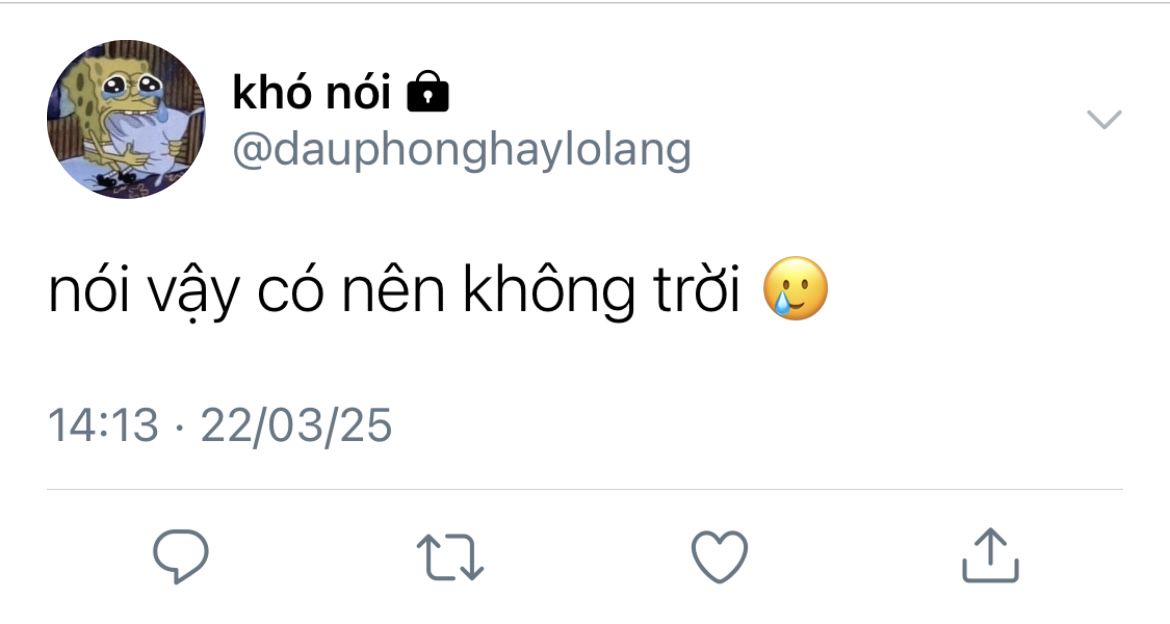
Task: Click the 22/03/25 post date
Action: [296, 425]
